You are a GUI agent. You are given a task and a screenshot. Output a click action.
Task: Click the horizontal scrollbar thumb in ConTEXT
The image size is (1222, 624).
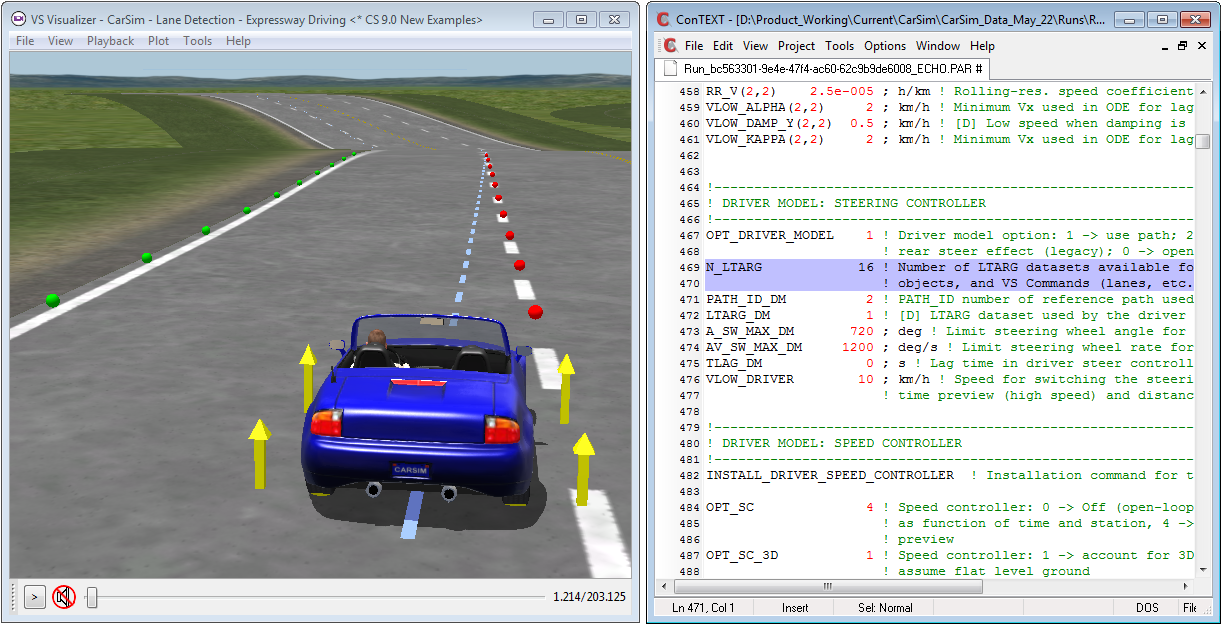point(826,587)
